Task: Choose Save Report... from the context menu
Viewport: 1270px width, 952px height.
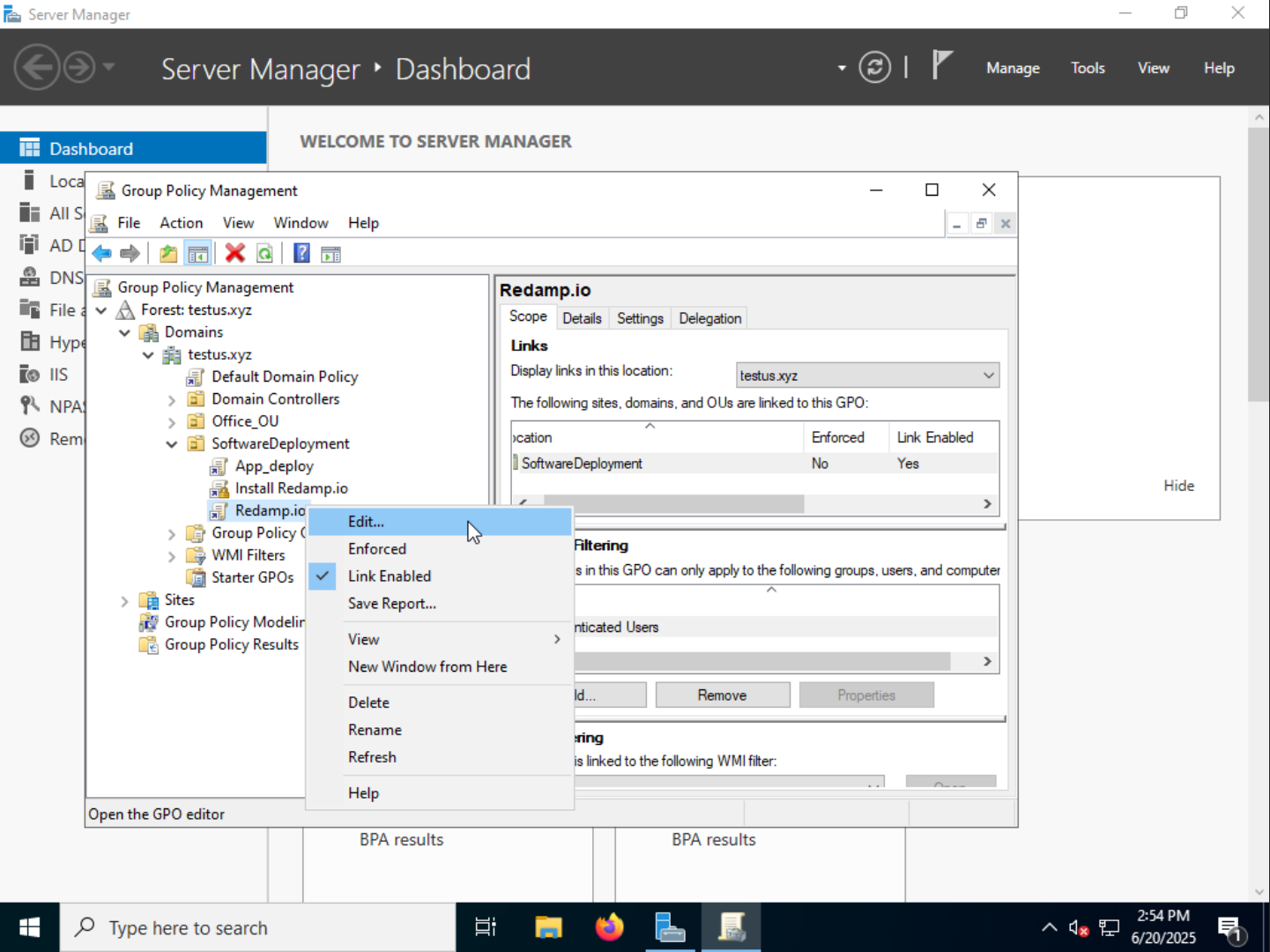Action: [x=441, y=604]
